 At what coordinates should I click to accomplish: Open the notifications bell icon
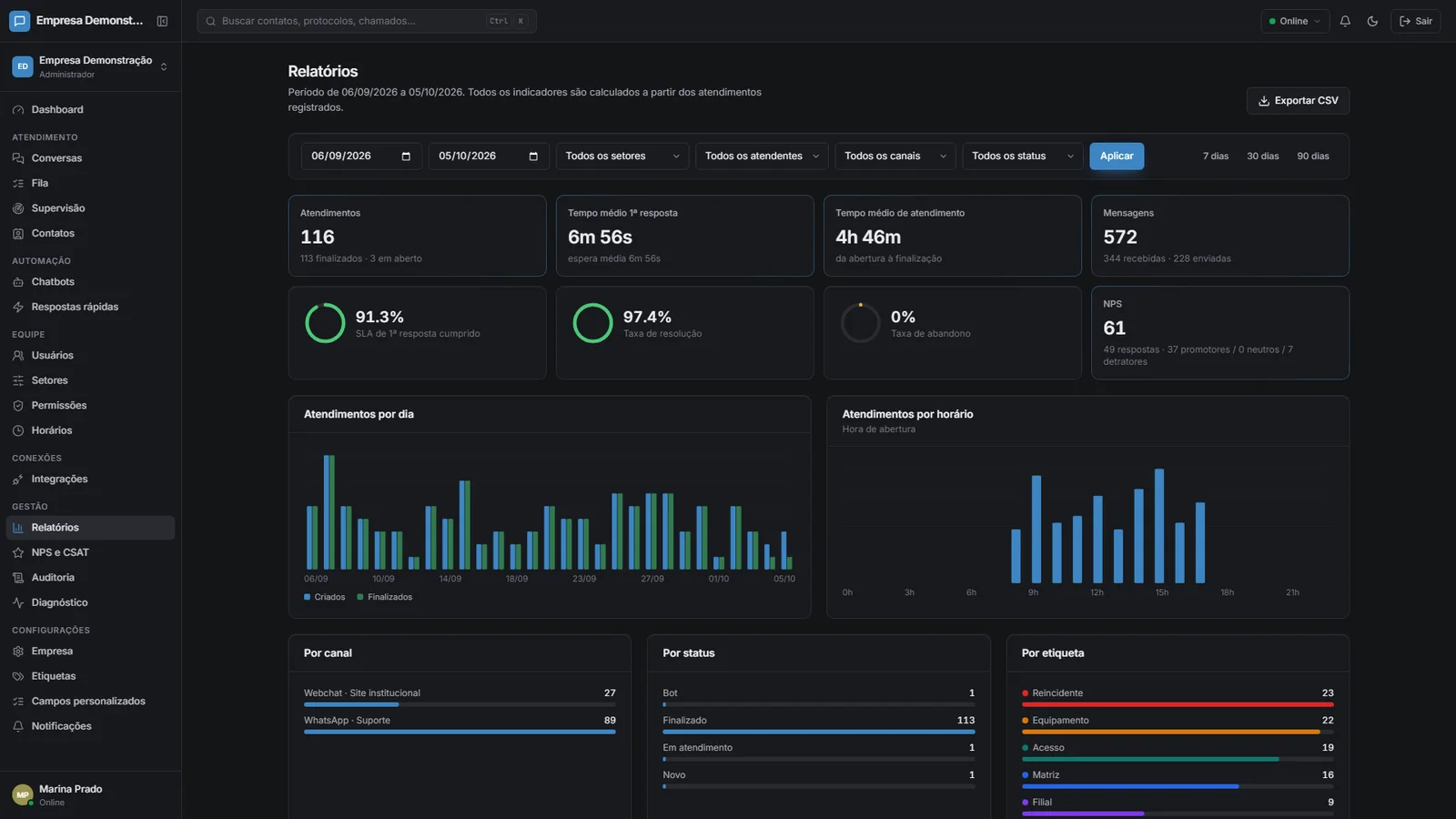coord(1345,21)
